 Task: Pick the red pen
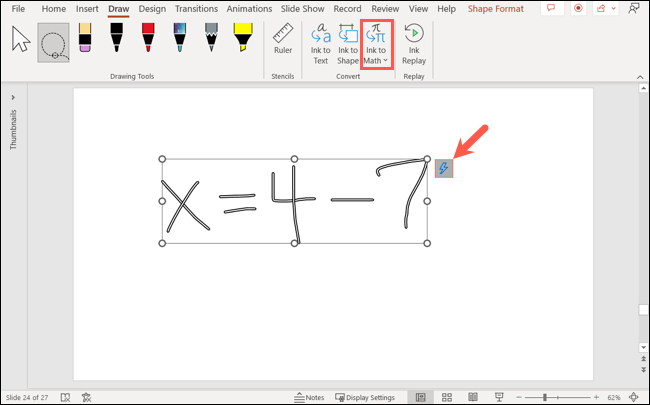click(149, 38)
